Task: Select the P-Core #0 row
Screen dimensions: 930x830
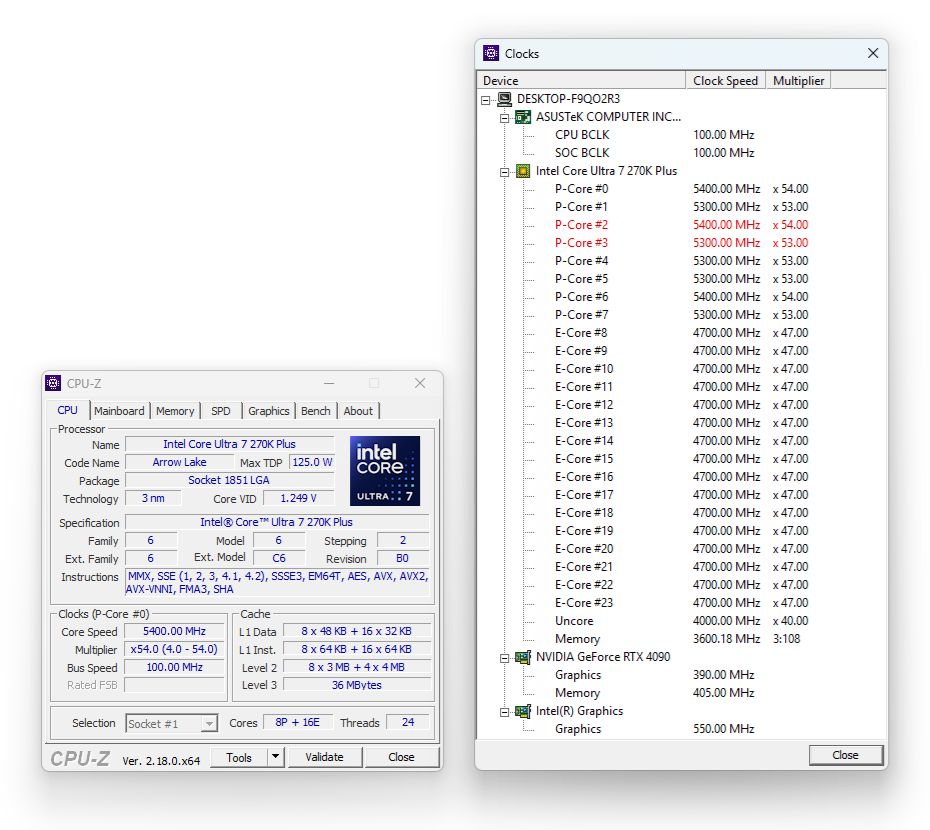Action: (x=681, y=189)
